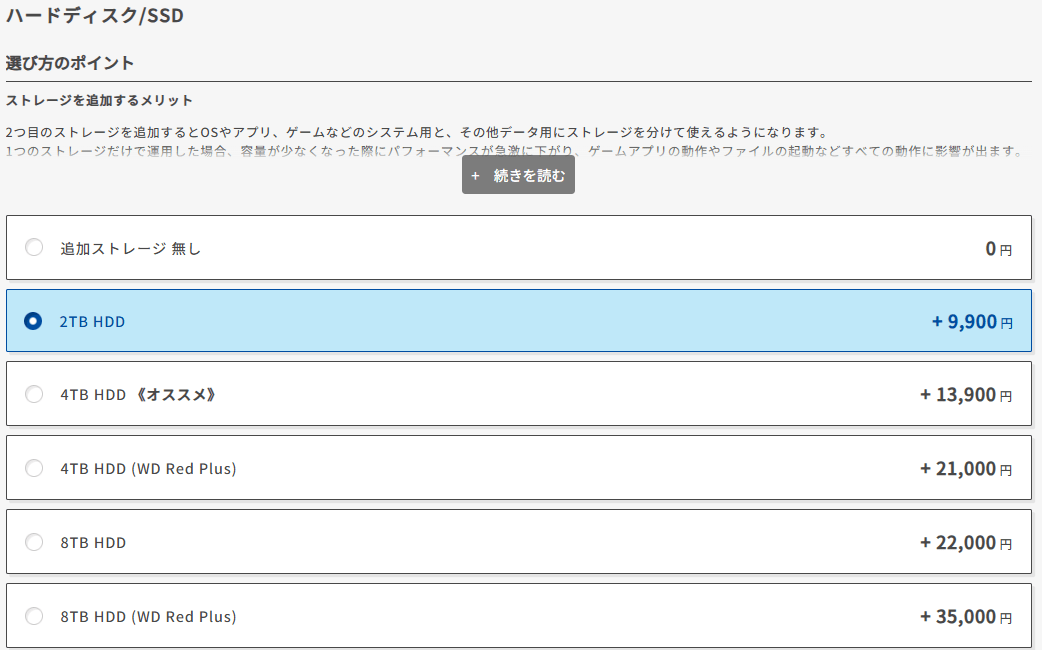Click the 8TB HDD label text

[x=93, y=542]
